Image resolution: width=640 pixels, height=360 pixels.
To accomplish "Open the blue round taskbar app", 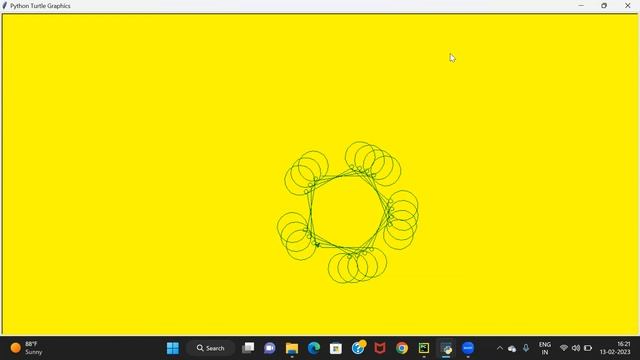I will (x=468, y=348).
